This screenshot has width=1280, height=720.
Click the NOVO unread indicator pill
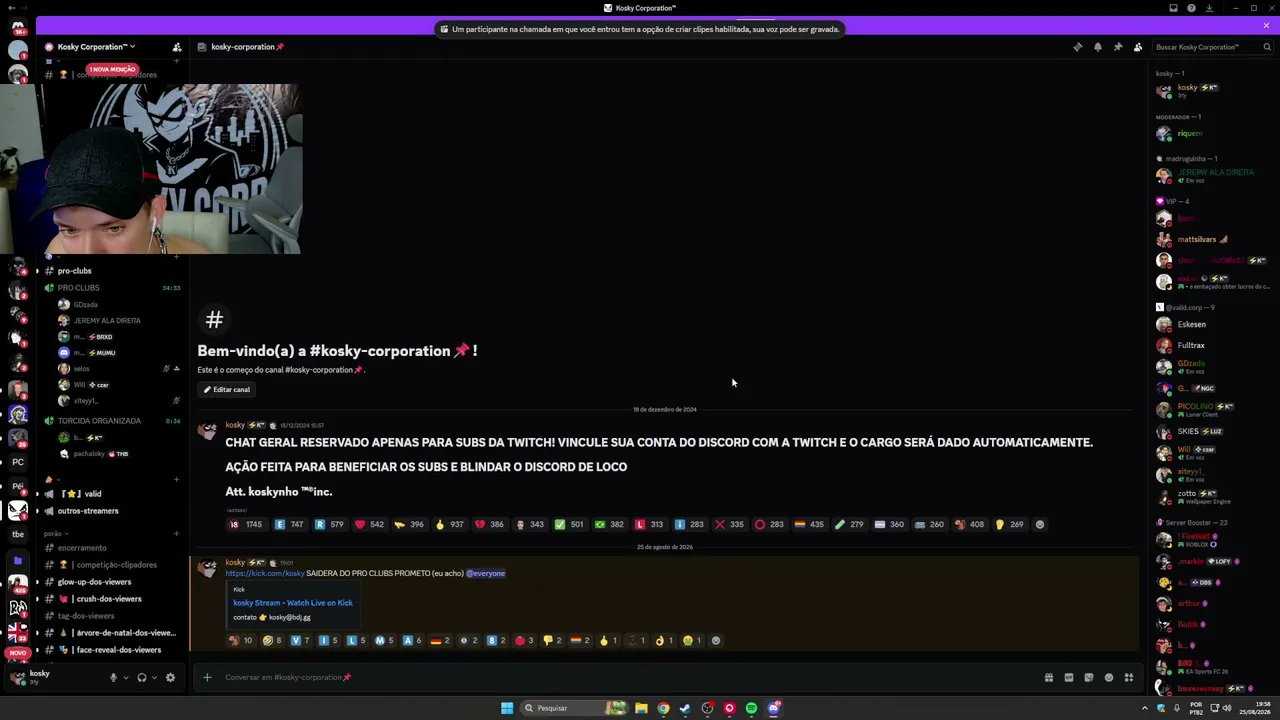[x=17, y=653]
